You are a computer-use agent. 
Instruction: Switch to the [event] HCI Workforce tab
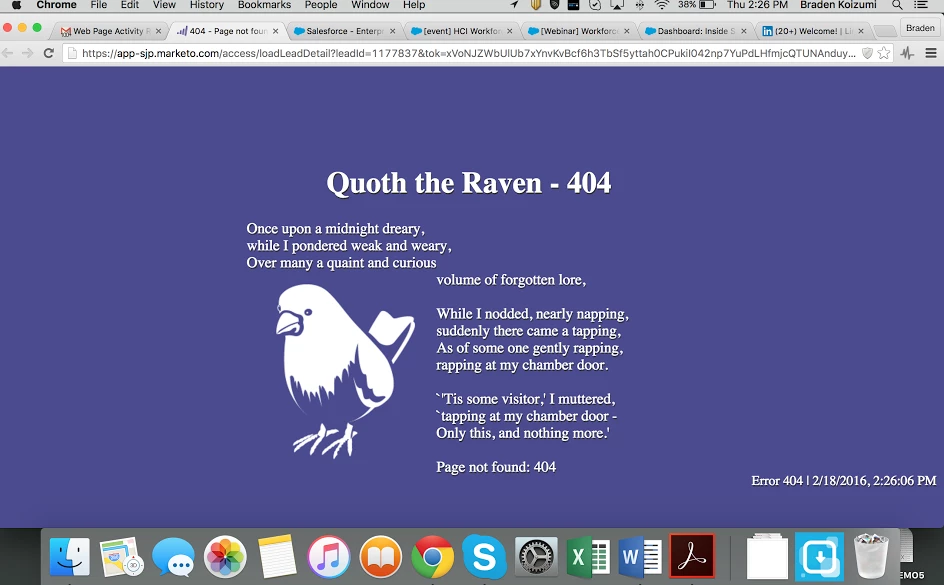coord(461,31)
